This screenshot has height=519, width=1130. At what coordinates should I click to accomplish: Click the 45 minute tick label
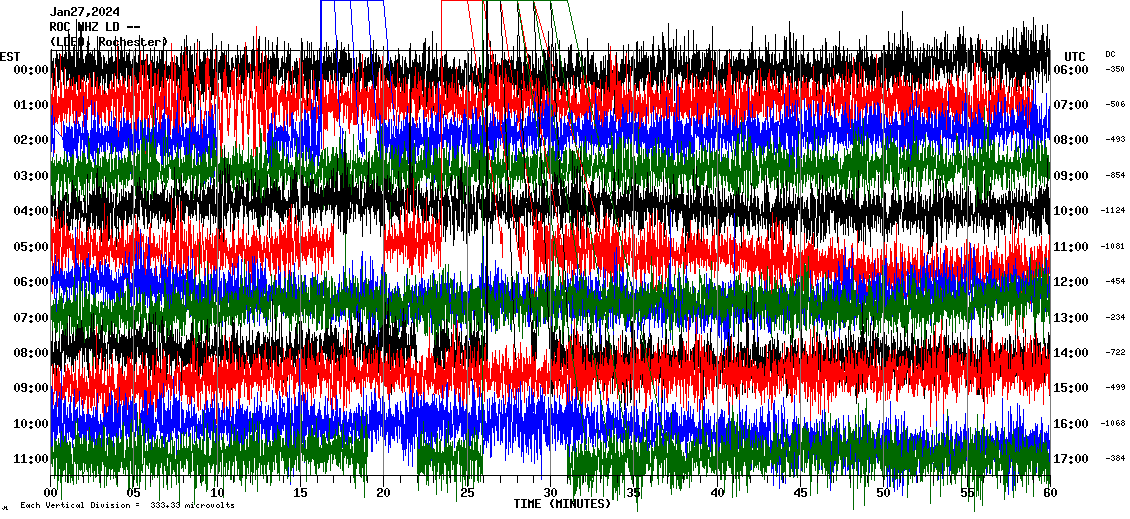click(x=800, y=493)
